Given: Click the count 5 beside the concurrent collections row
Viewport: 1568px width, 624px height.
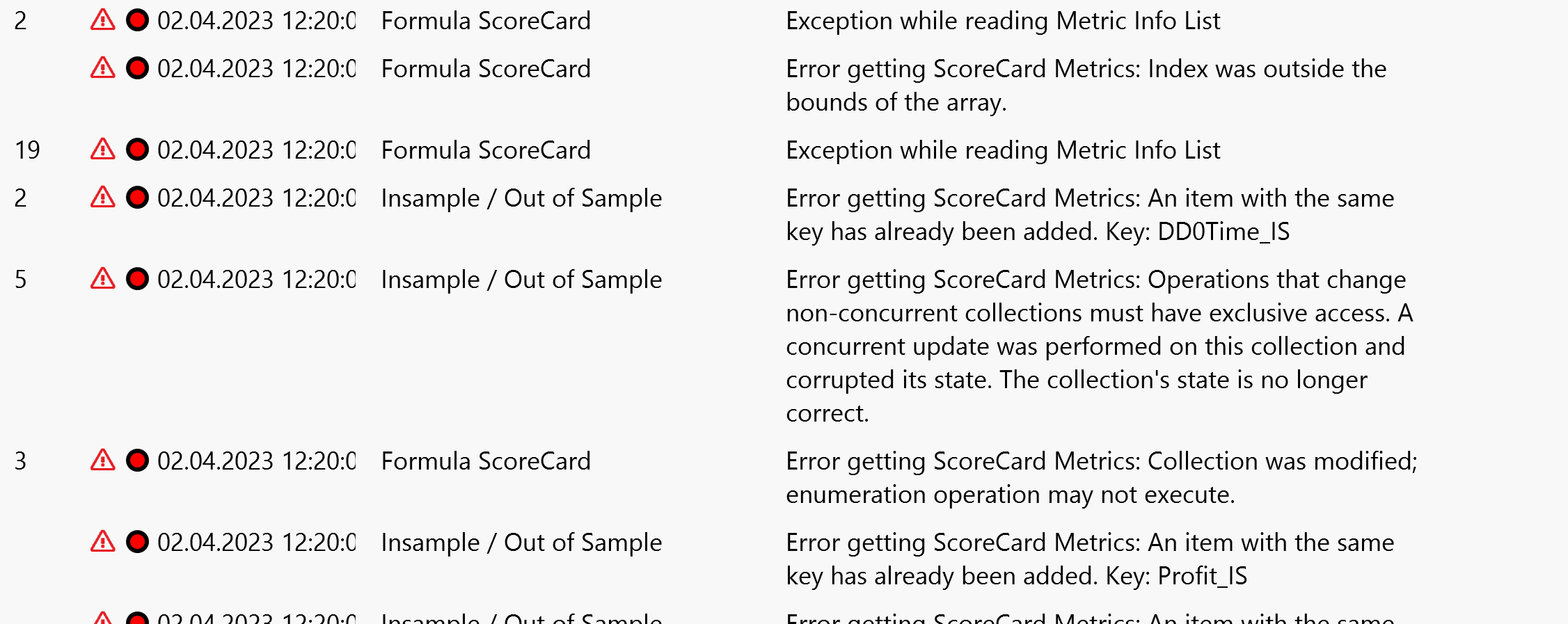Looking at the screenshot, I should click(19, 279).
